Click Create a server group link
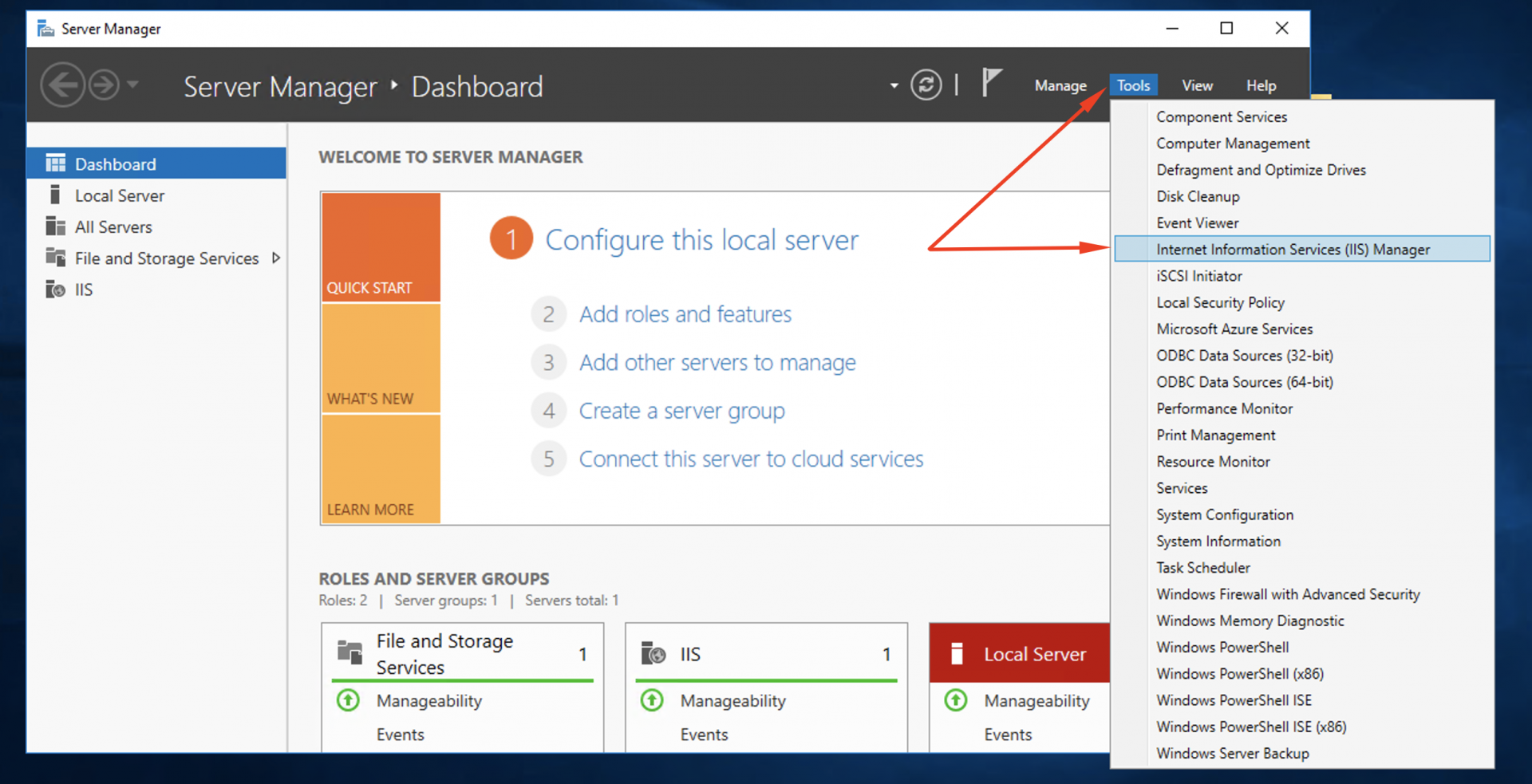This screenshot has width=1532, height=784. (682, 411)
